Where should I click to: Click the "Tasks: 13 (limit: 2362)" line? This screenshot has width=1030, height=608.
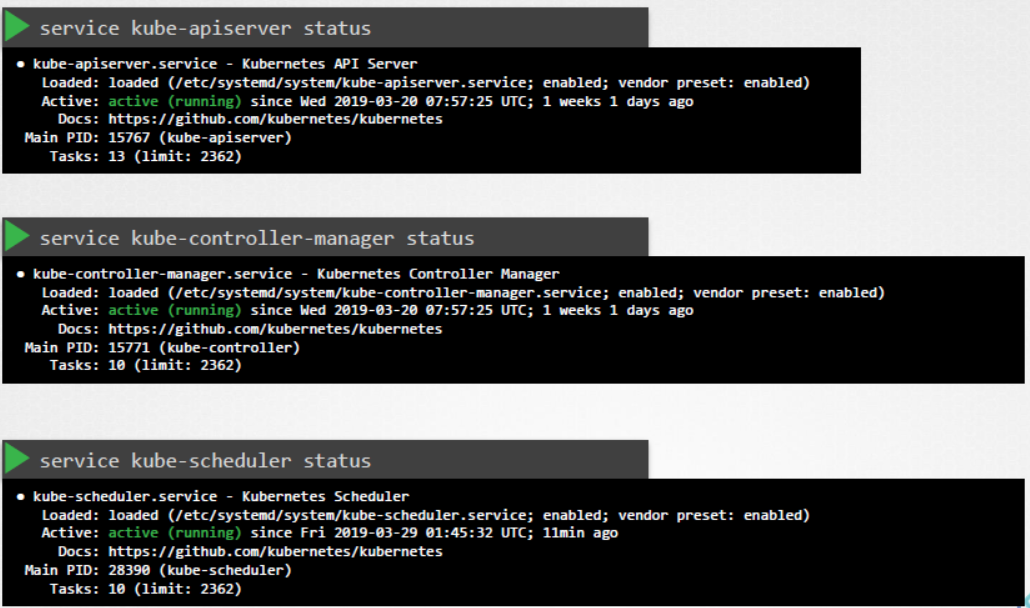(x=145, y=156)
